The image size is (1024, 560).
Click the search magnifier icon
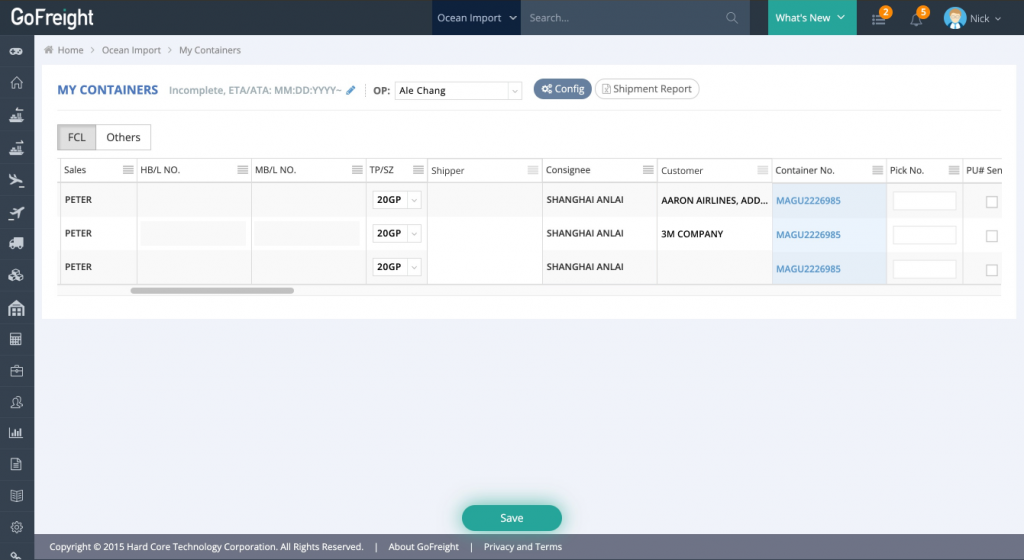[732, 18]
